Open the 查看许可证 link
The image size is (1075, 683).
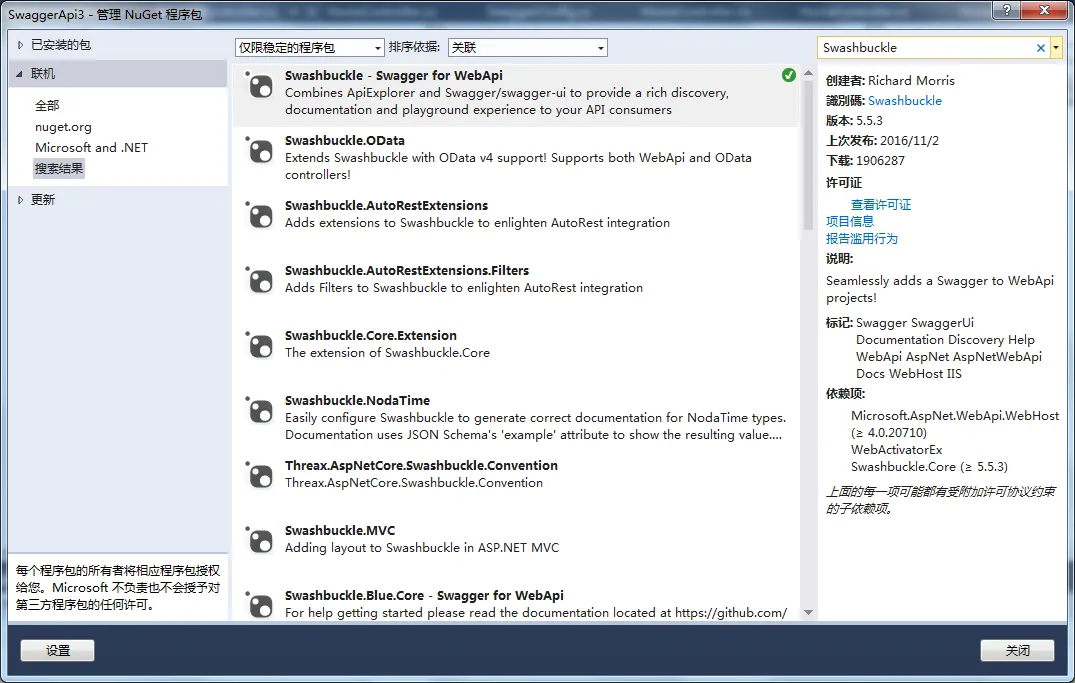point(881,204)
